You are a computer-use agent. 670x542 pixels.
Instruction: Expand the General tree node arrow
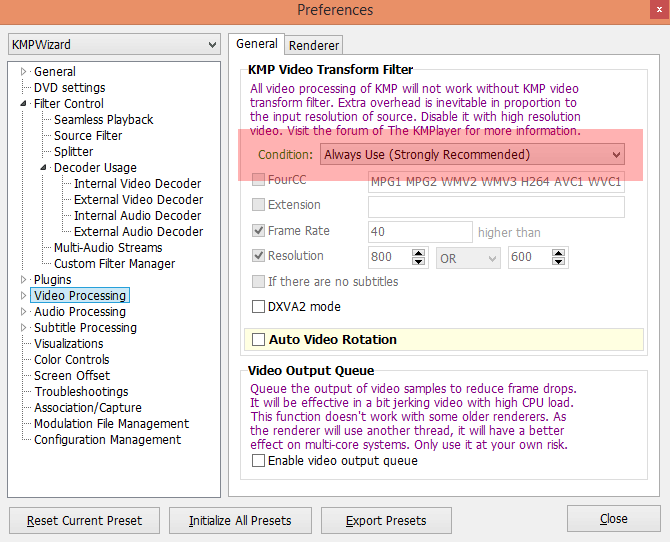(x=24, y=72)
